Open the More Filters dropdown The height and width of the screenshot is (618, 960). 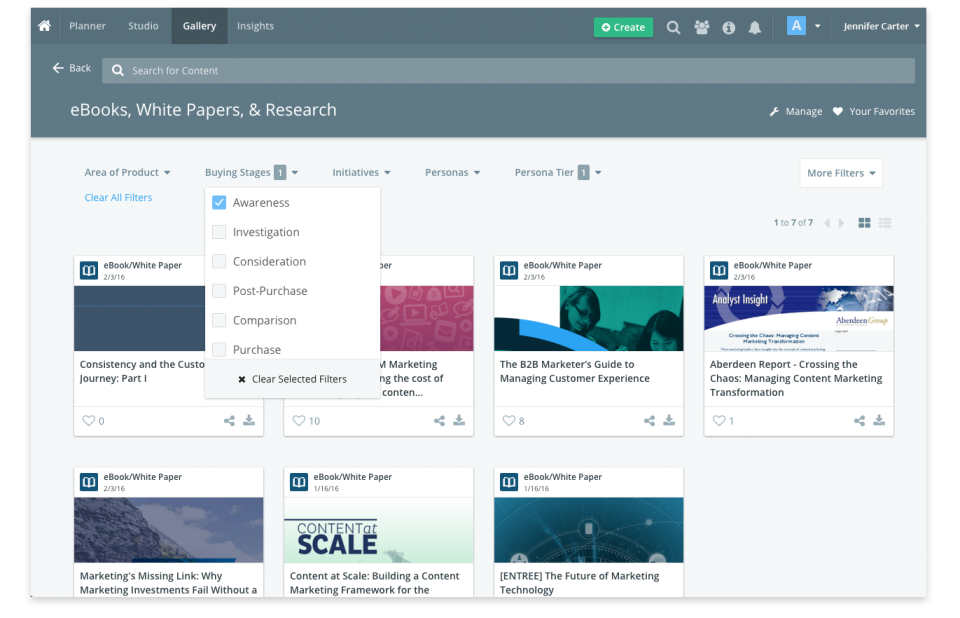(x=840, y=172)
